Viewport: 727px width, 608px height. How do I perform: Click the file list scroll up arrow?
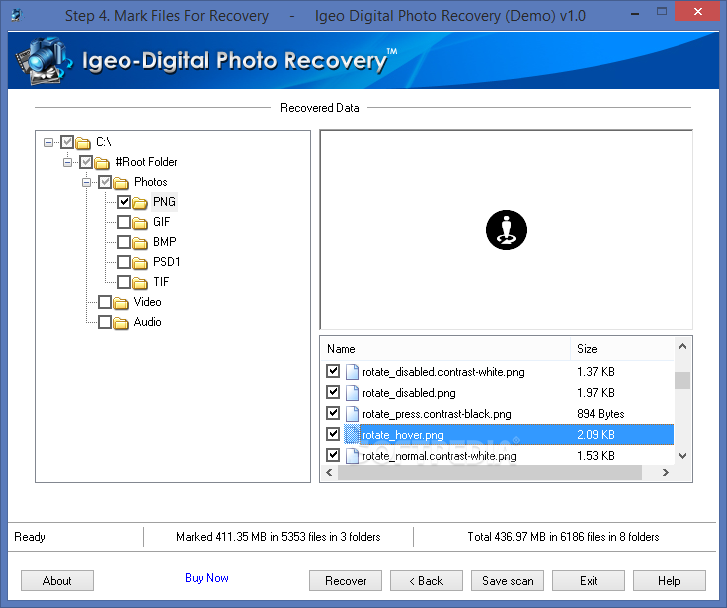pyautogui.click(x=682, y=346)
